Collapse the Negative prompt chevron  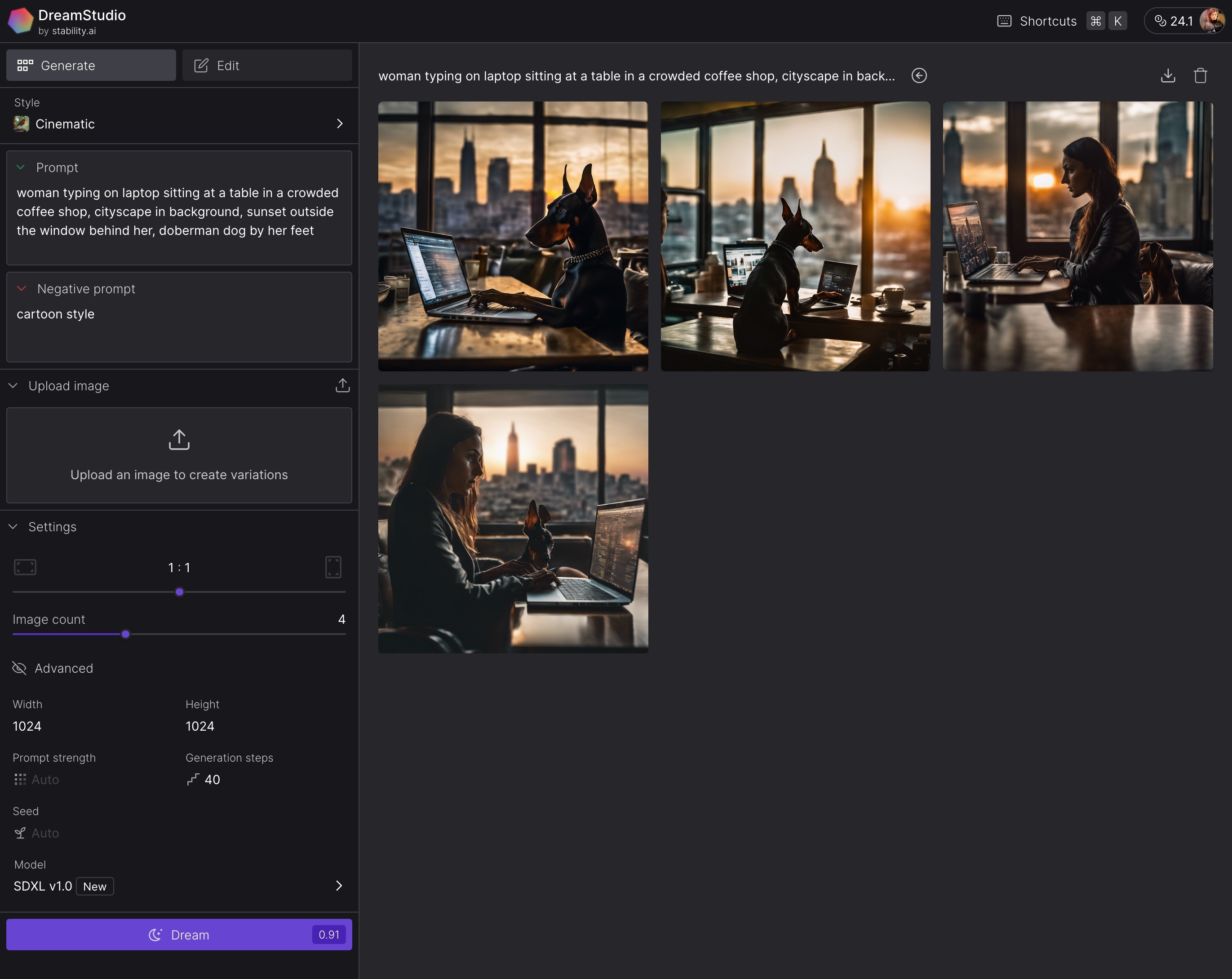pos(21,288)
